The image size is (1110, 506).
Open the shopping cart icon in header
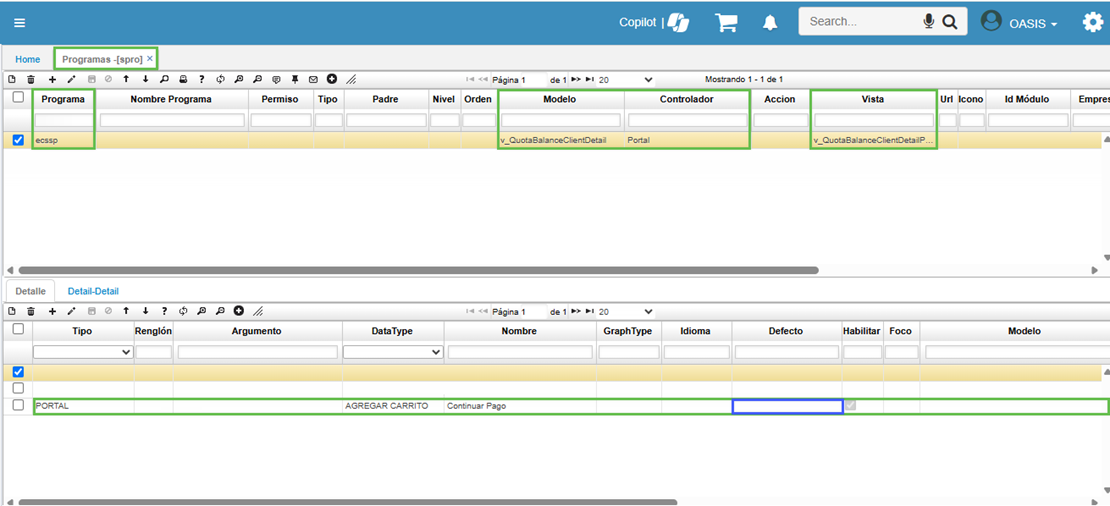[x=726, y=22]
